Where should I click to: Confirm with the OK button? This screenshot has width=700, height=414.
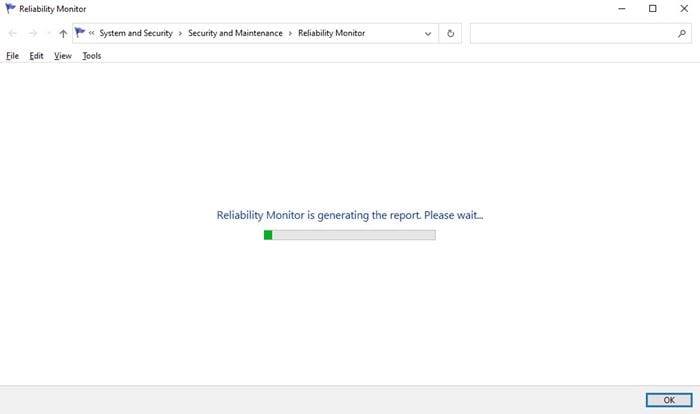point(669,400)
